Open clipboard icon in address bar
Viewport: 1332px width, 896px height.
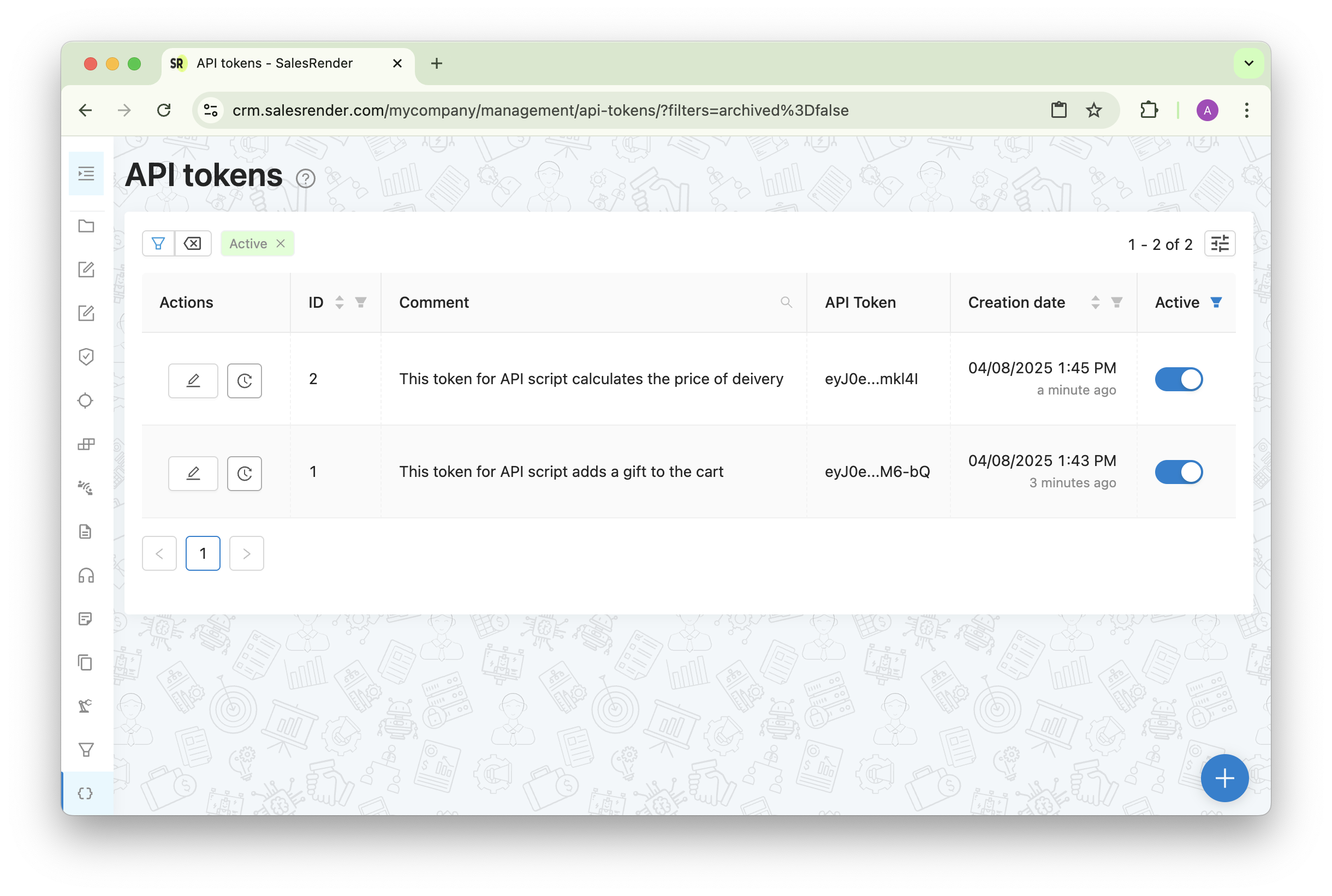pos(1059,110)
